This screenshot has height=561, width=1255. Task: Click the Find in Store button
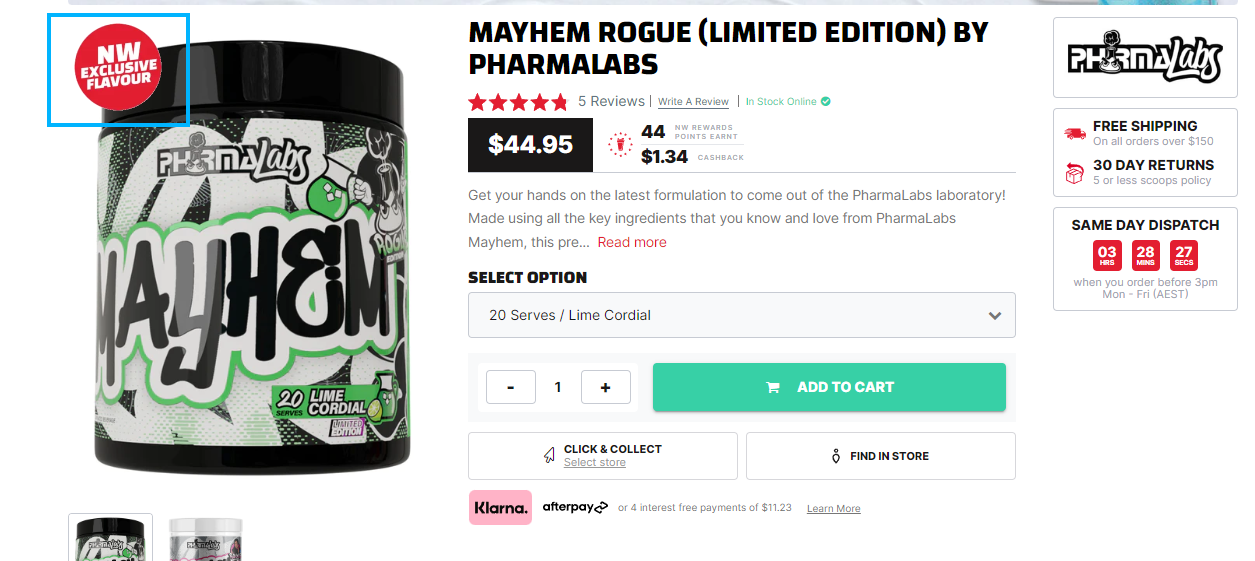coord(880,456)
